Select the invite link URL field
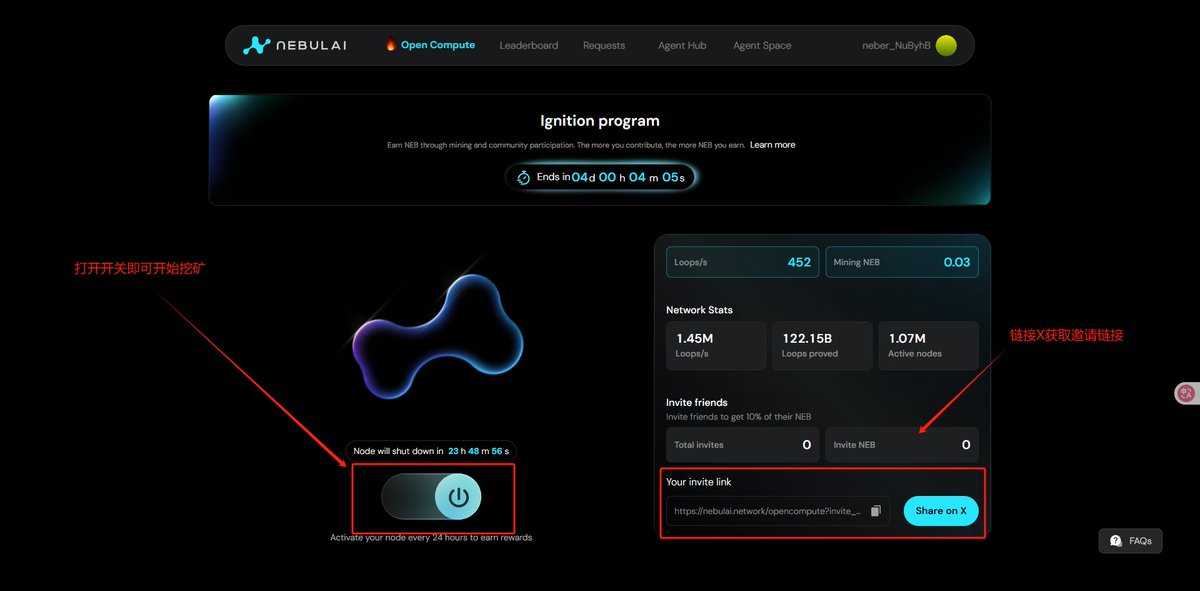 (778, 511)
